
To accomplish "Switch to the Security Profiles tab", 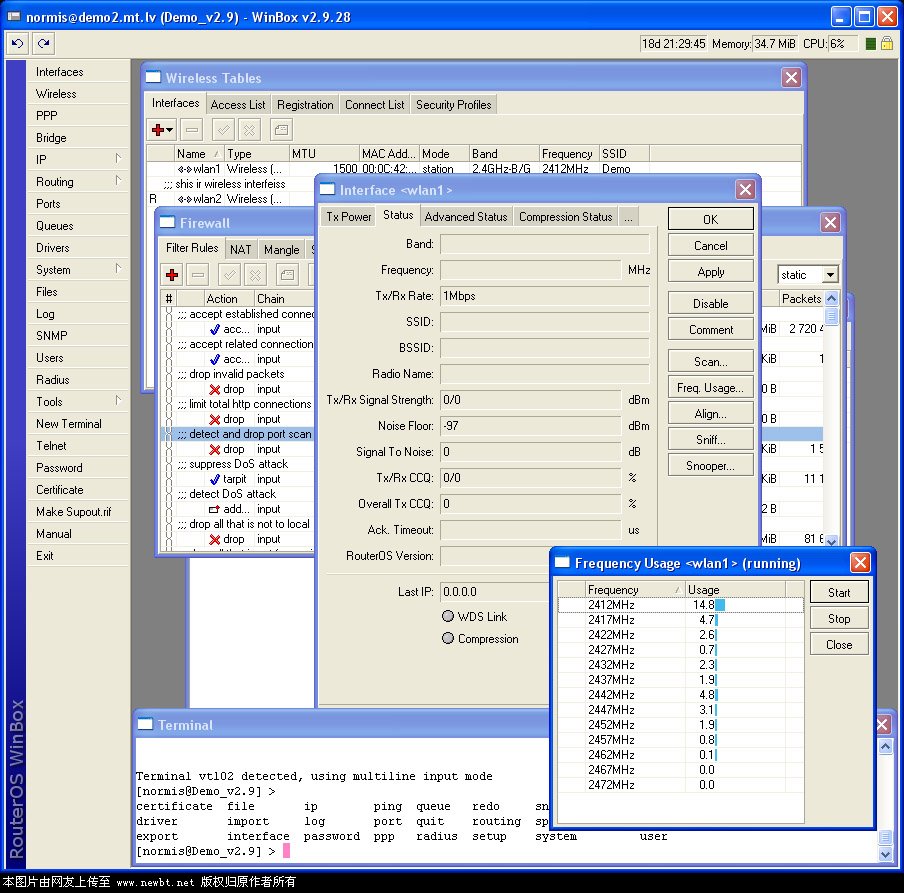I will pyautogui.click(x=454, y=105).
